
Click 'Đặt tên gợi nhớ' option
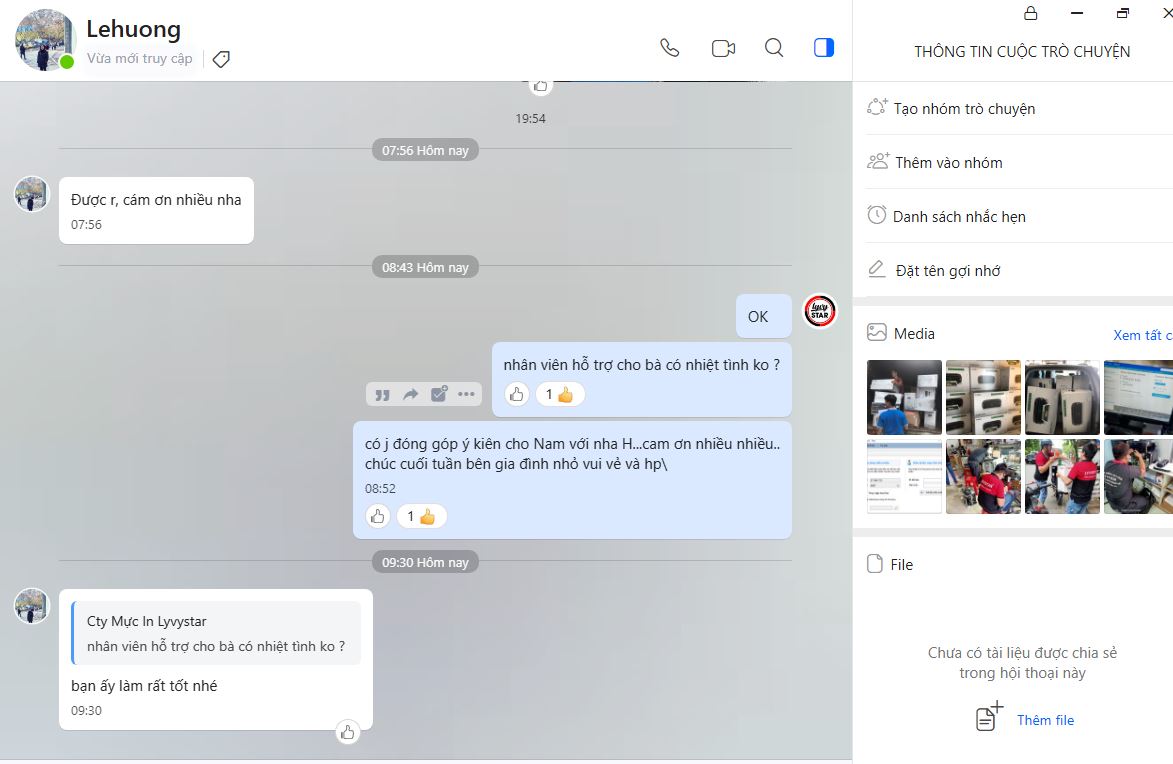[947, 270]
